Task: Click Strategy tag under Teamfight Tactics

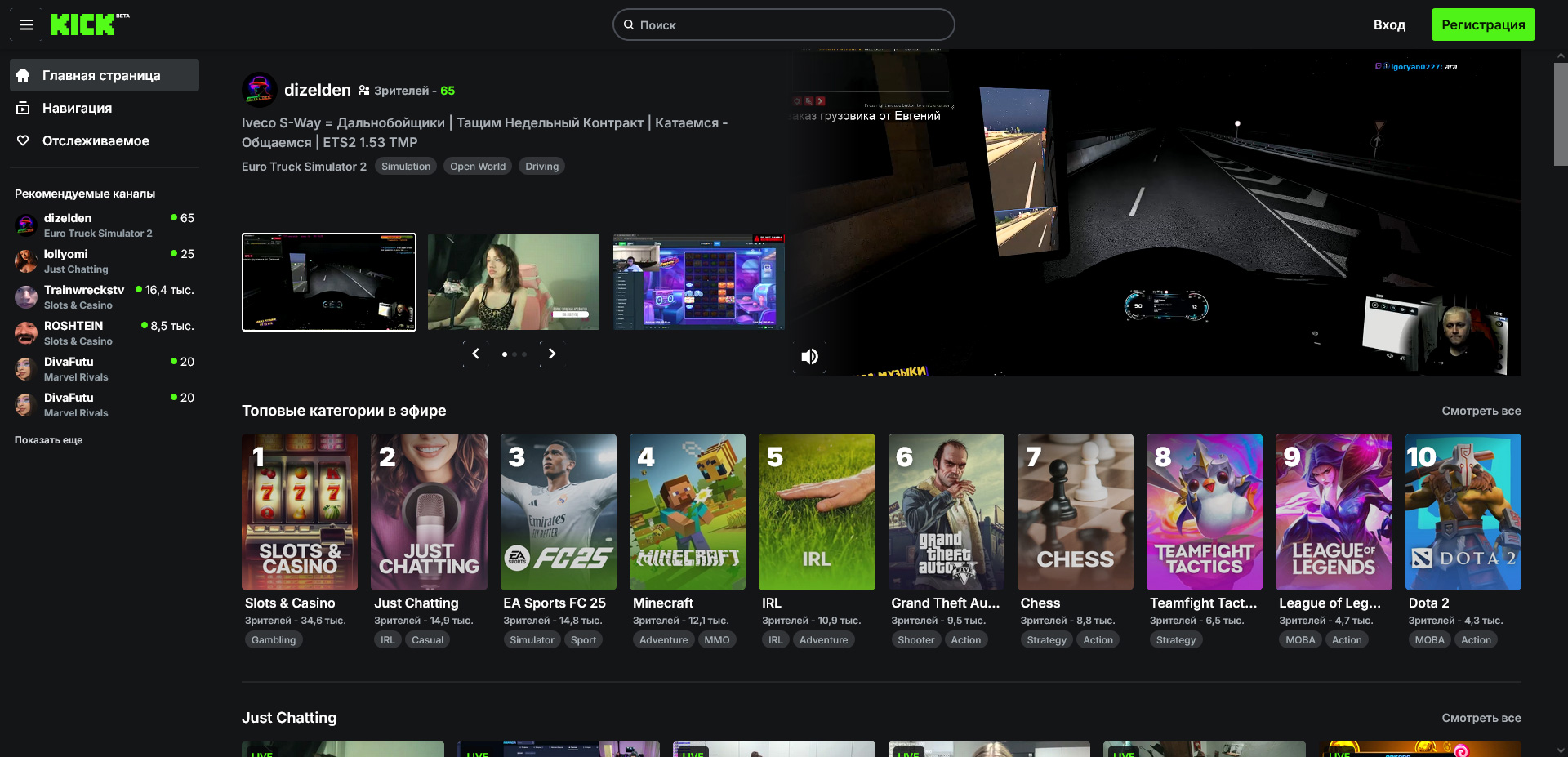Action: [1176, 640]
